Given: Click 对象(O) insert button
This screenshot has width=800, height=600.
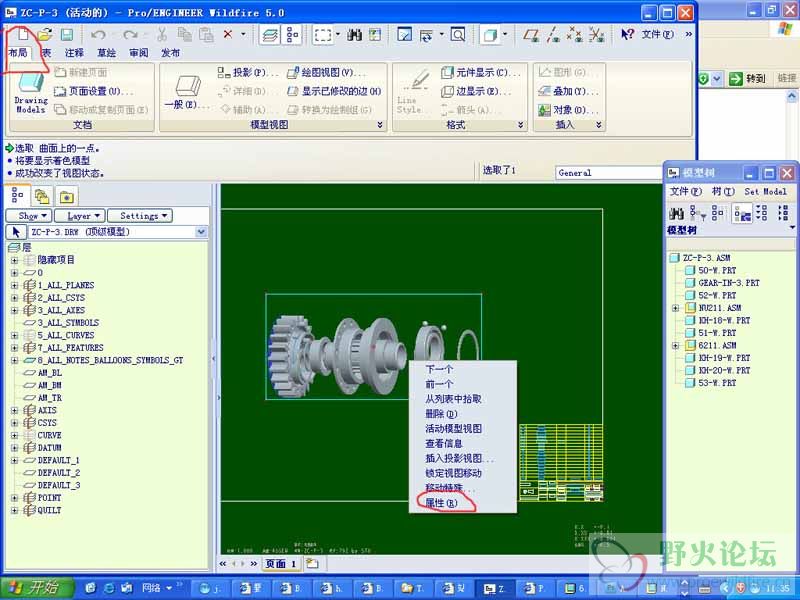Looking at the screenshot, I should pyautogui.click(x=569, y=110).
